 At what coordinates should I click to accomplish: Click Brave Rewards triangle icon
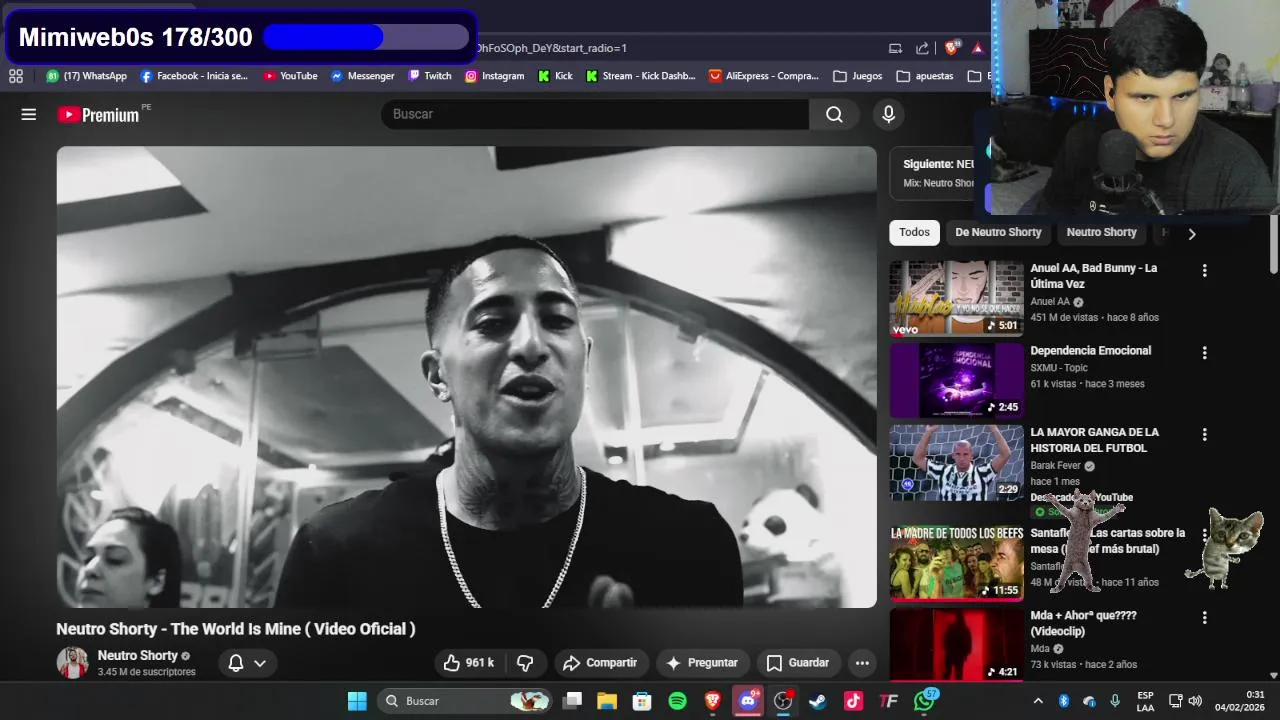point(978,48)
